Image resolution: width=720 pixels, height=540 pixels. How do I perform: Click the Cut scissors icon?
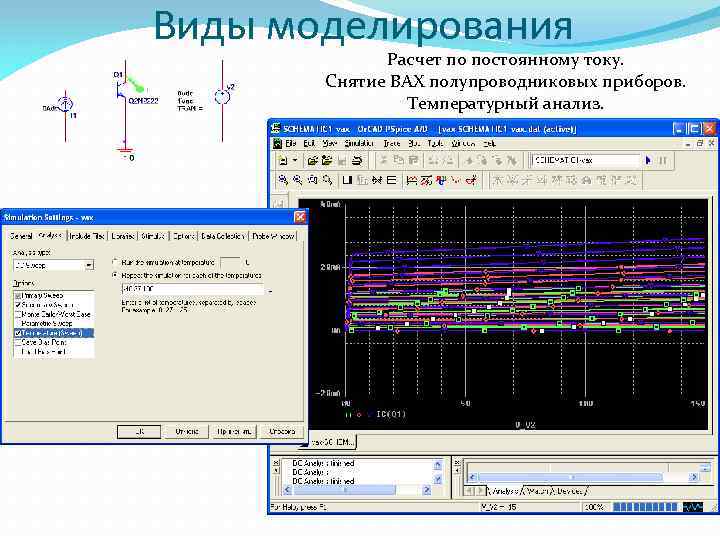click(383, 160)
